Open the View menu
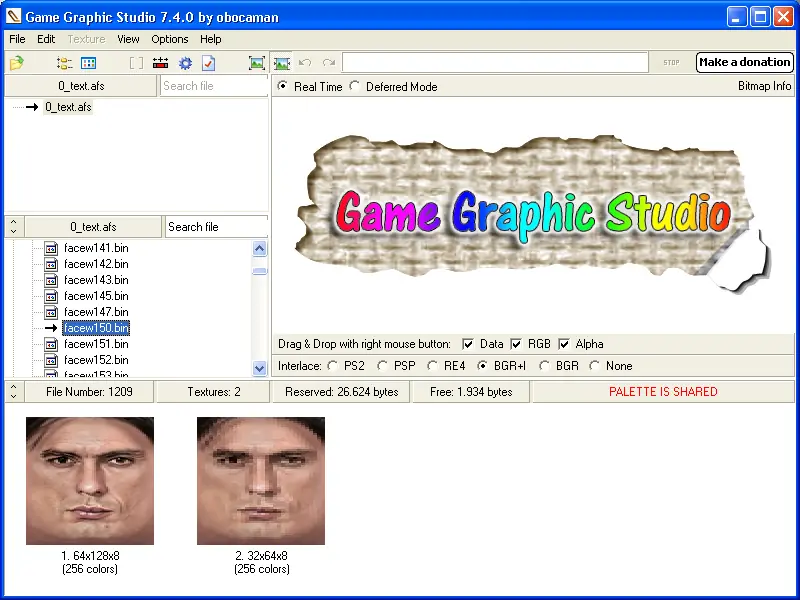Screen dimensions: 800x600 click(128, 39)
